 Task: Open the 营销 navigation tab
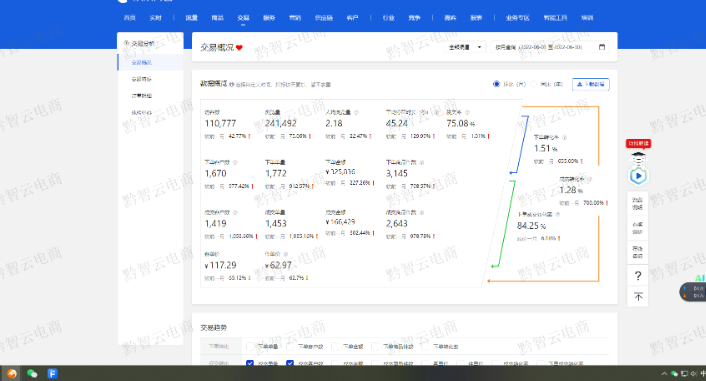(295, 18)
